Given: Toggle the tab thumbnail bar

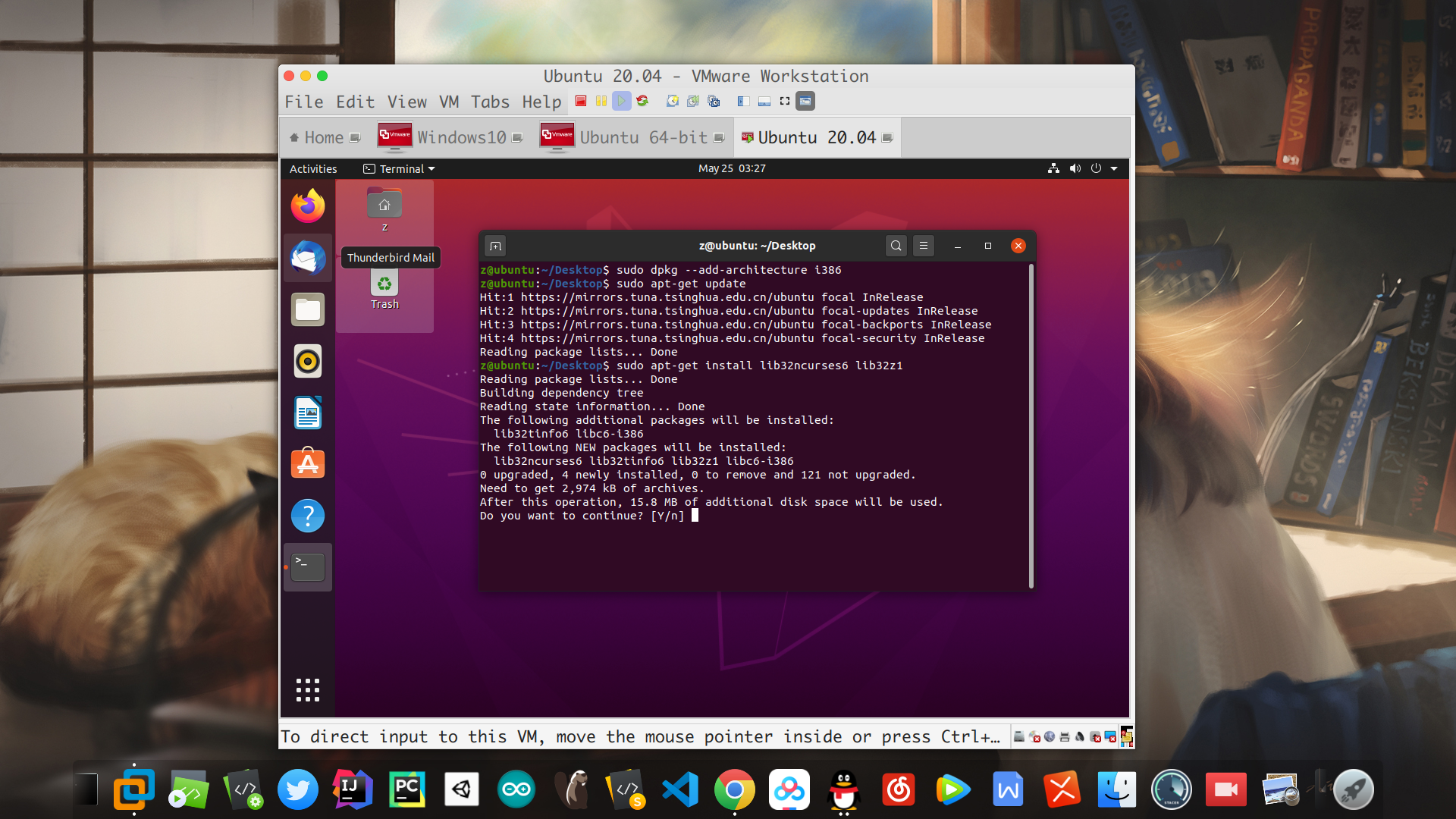Looking at the screenshot, I should pos(763,101).
